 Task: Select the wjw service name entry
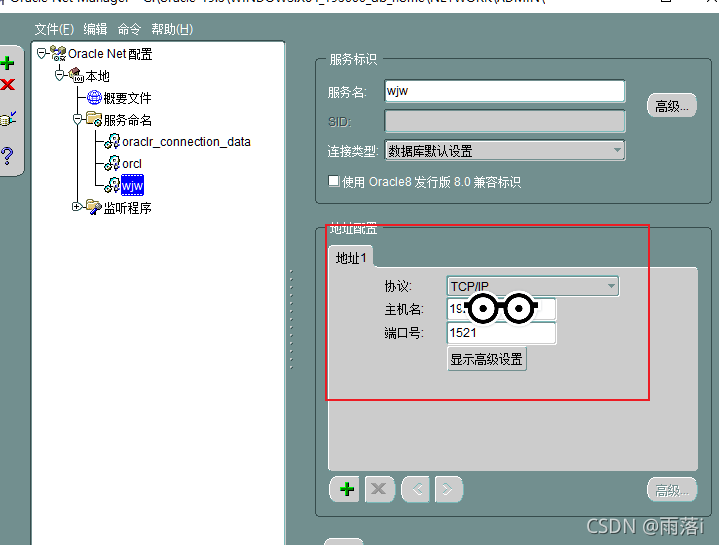[x=132, y=185]
